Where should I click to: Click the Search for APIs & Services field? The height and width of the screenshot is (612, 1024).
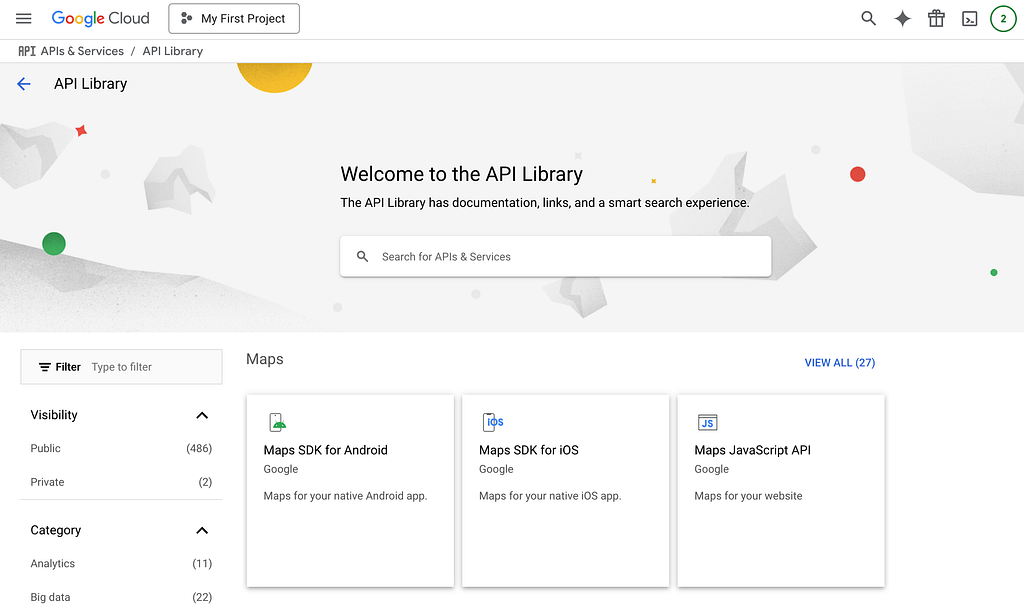click(x=555, y=256)
